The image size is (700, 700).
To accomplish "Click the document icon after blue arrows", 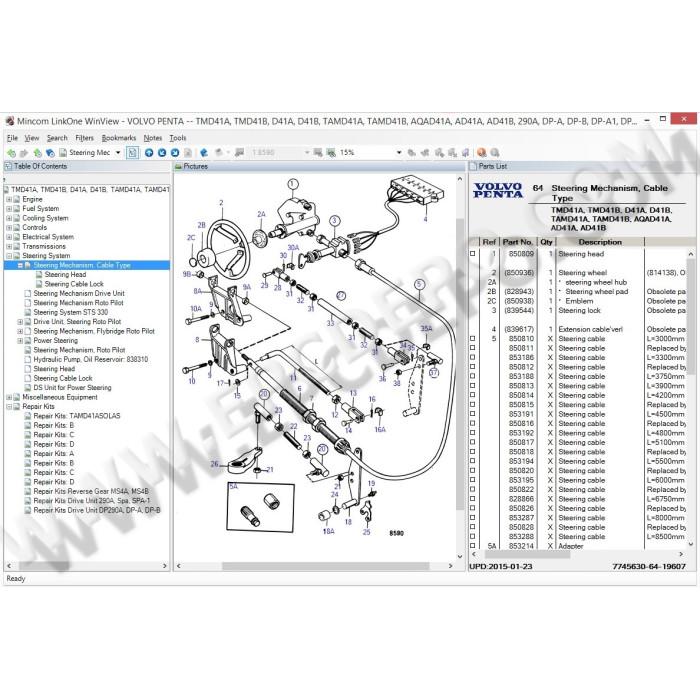I will [x=188, y=153].
